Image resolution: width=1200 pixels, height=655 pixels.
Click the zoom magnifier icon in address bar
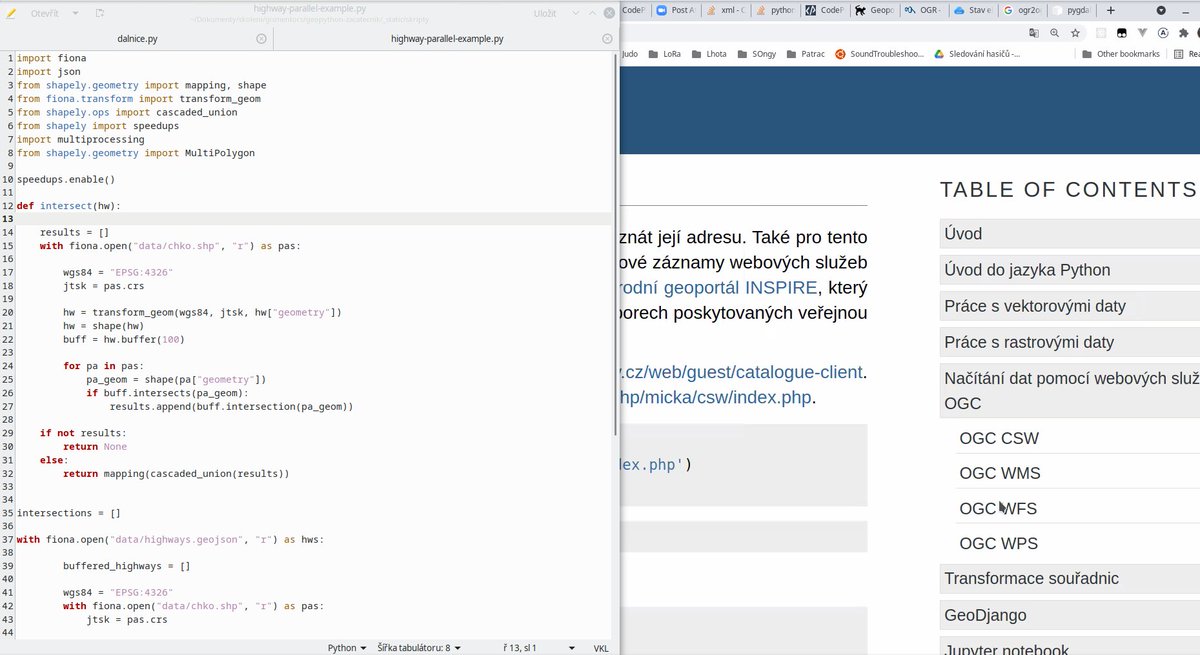pos(1054,32)
